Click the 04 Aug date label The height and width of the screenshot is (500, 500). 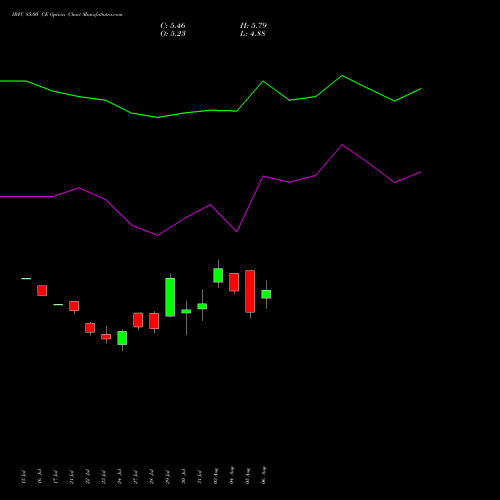point(232,475)
